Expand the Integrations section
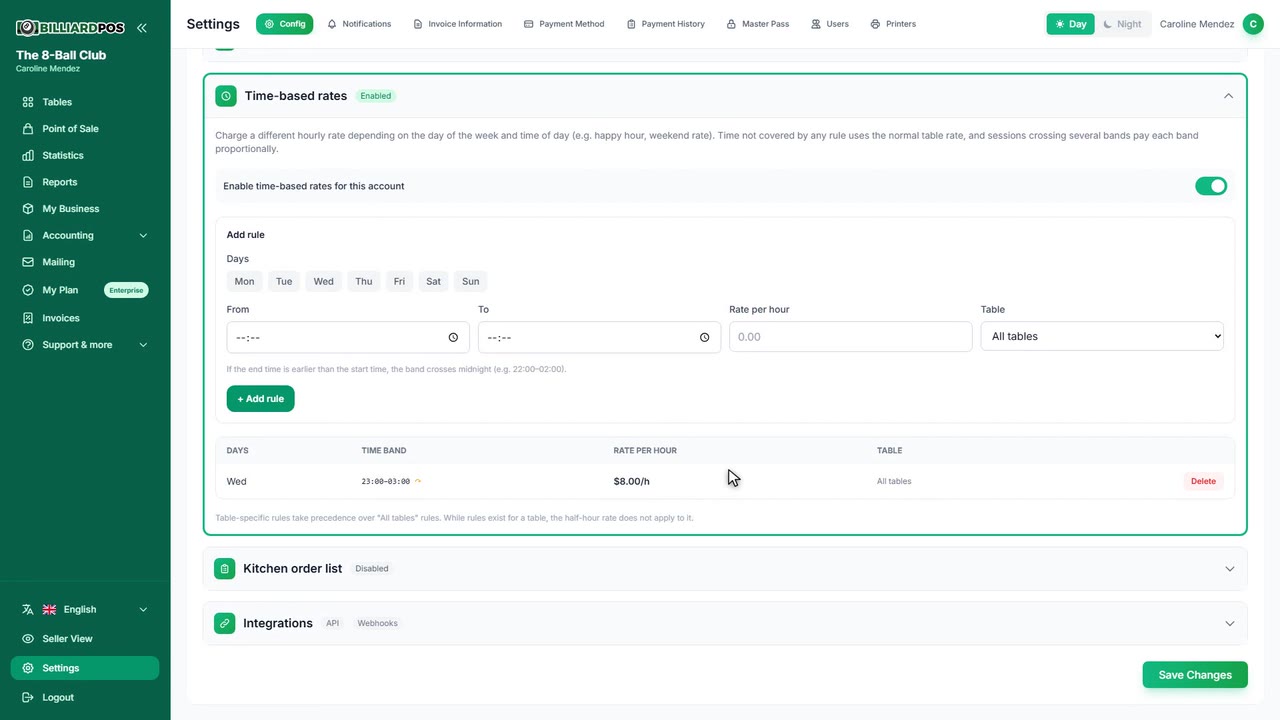Image resolution: width=1280 pixels, height=720 pixels. tap(1230, 623)
